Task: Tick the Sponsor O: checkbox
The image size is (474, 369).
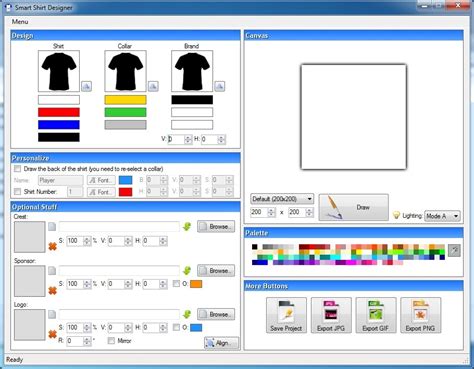Action: pyautogui.click(x=176, y=284)
